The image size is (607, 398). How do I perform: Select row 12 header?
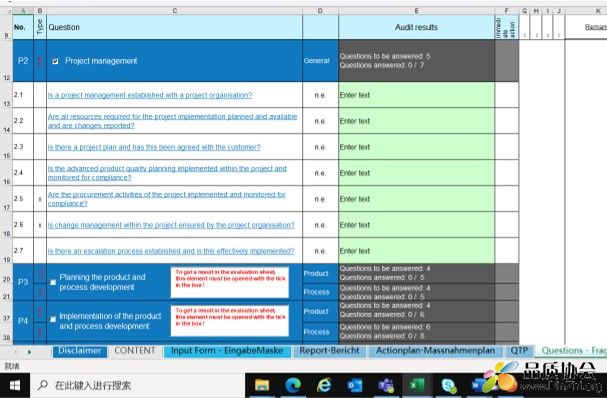(x=6, y=61)
